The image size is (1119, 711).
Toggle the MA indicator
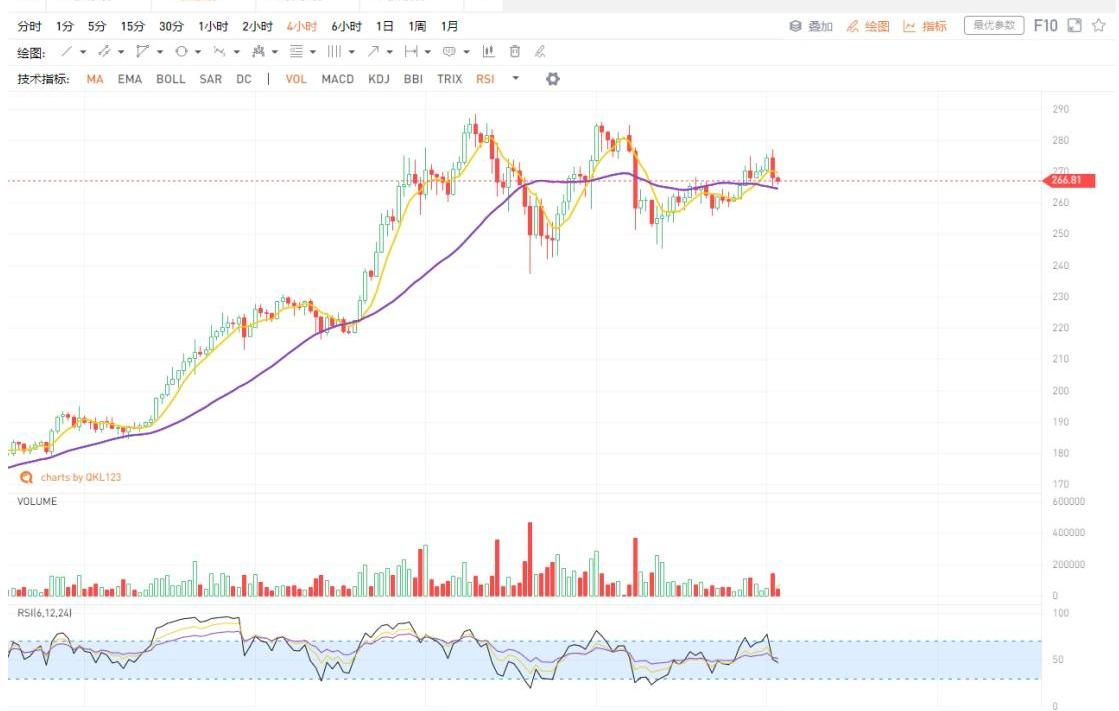point(95,79)
